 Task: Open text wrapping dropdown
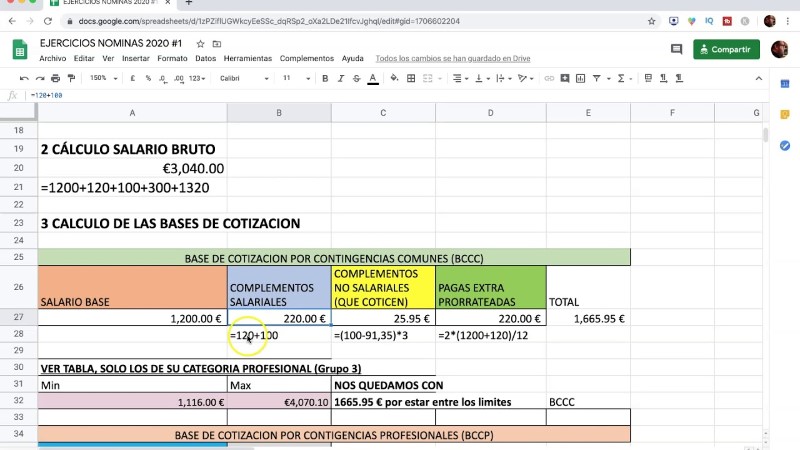(x=503, y=79)
